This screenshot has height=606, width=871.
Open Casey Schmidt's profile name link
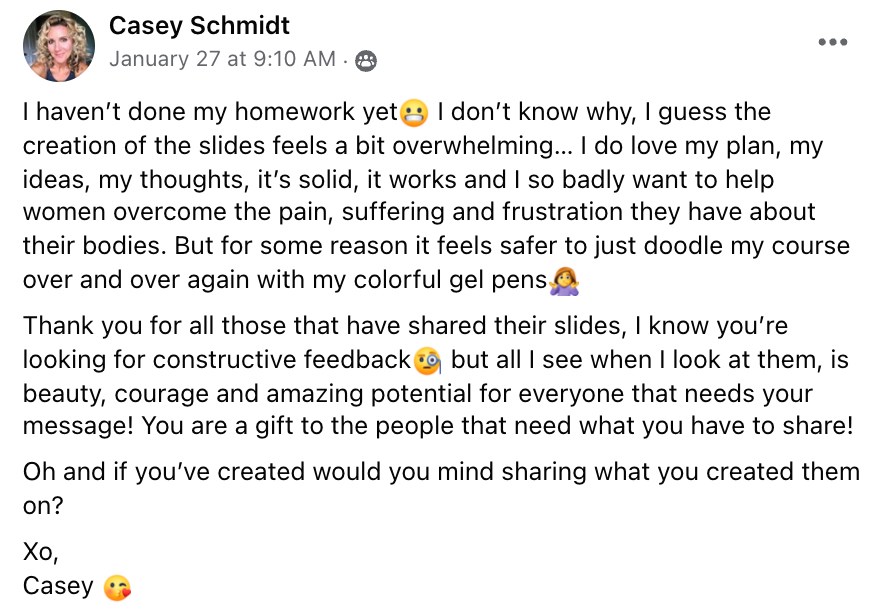199,24
